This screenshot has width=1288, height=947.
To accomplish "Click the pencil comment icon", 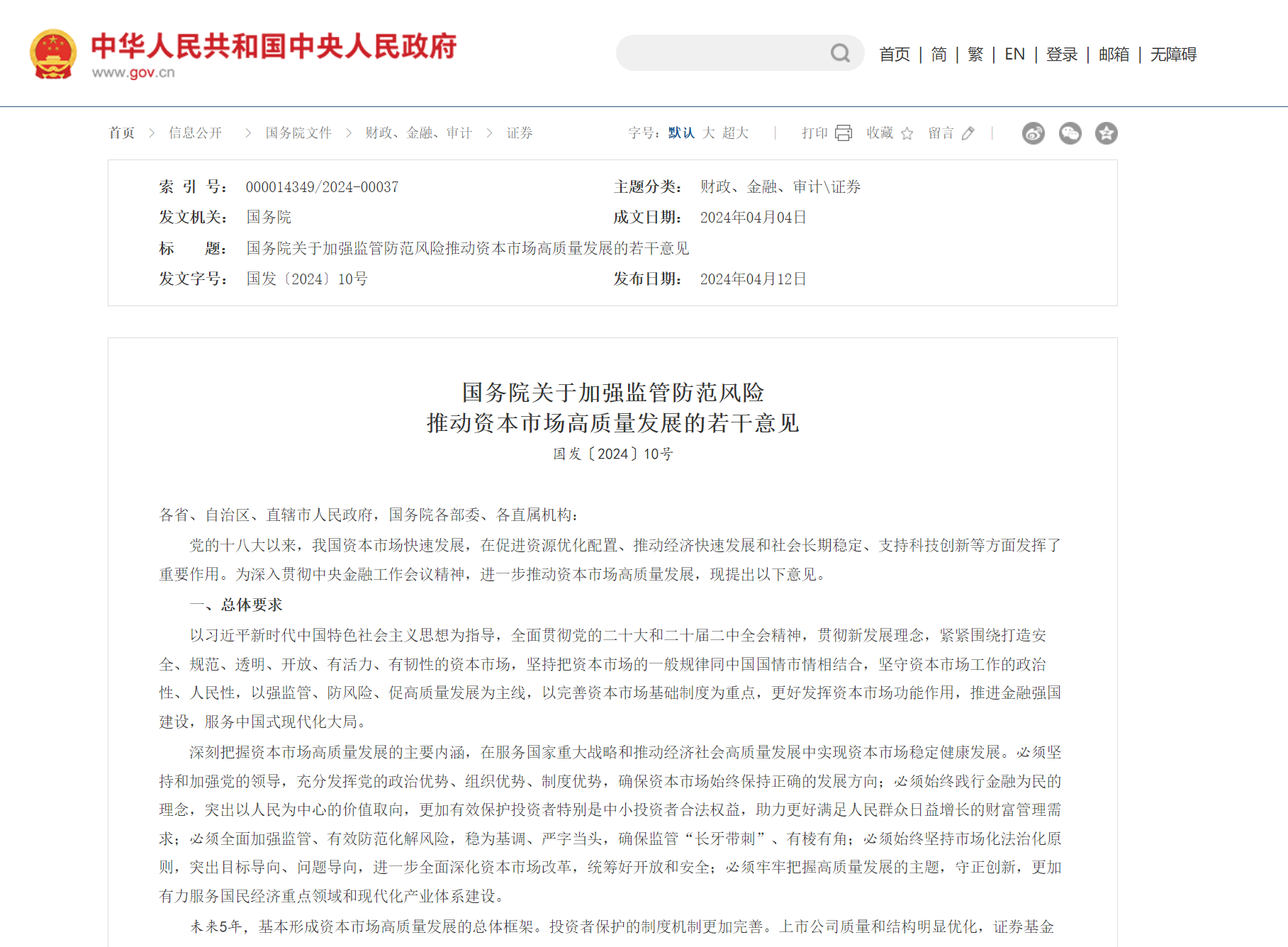I will pos(968,133).
